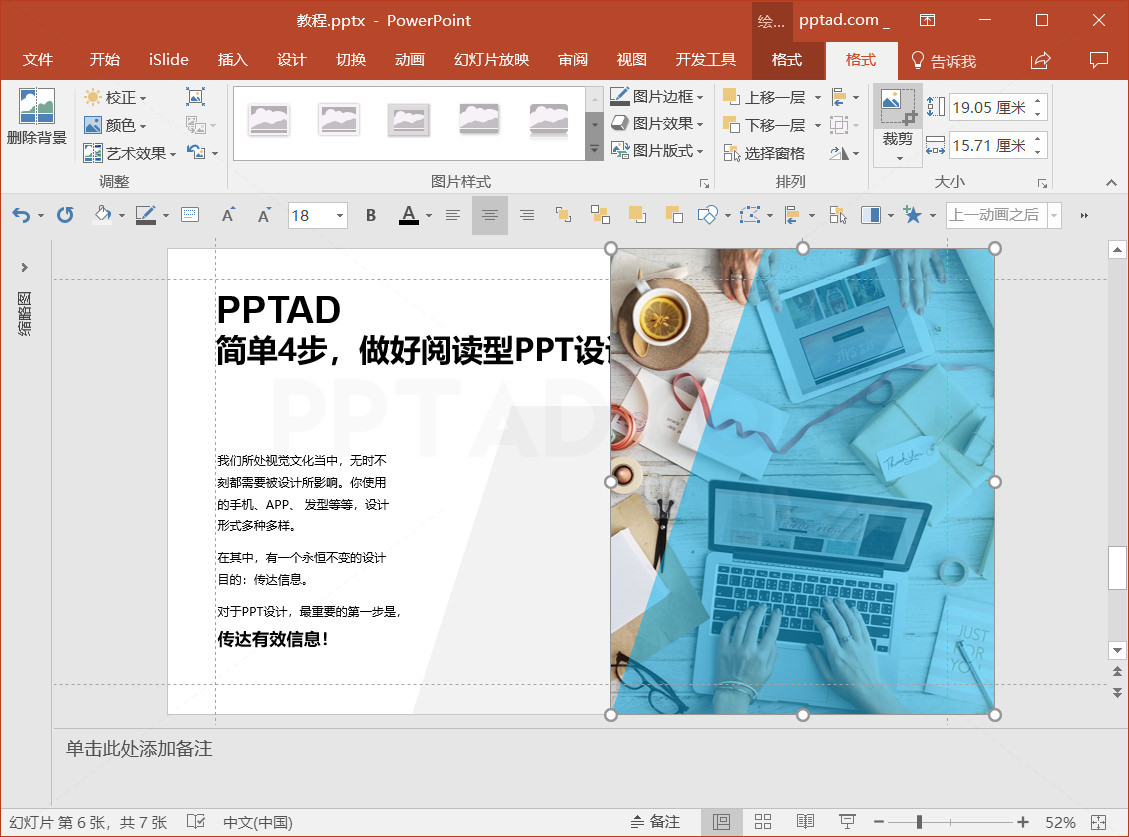The width and height of the screenshot is (1129, 837).
Task: Click the Share icon in title ribbon
Action: 1041,61
